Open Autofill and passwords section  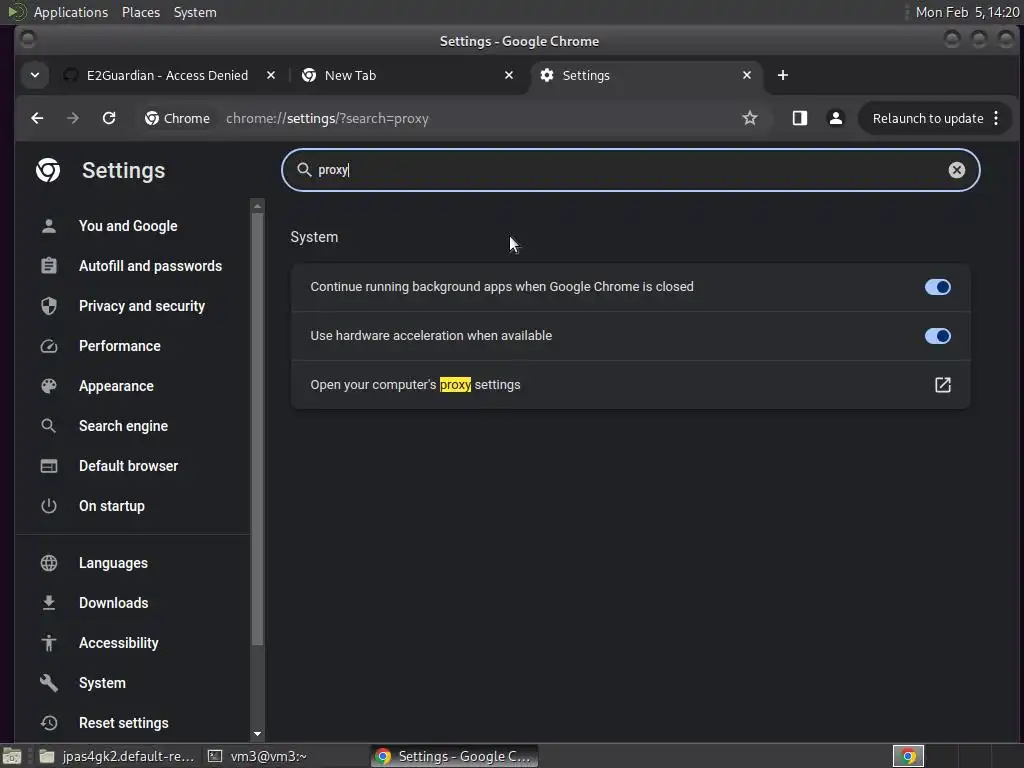coord(150,266)
